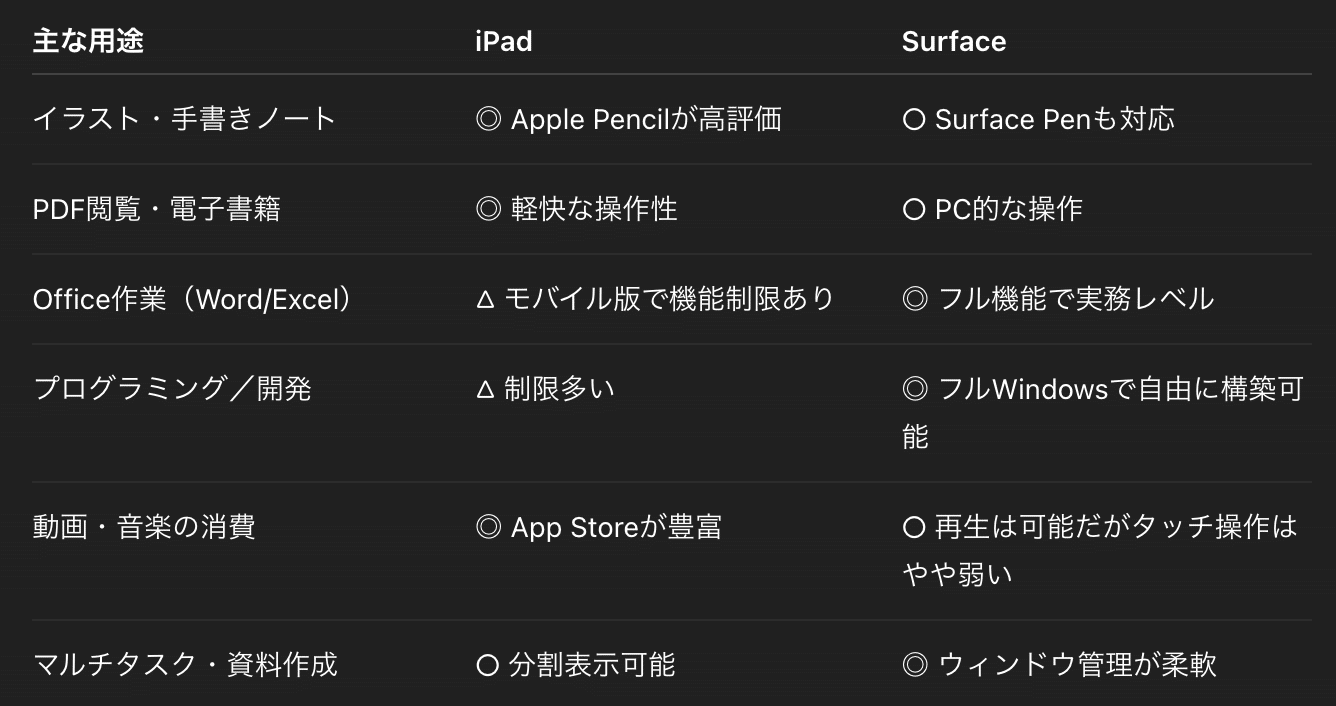Click the iPad column header
The width and height of the screenshot is (1336, 706).
(x=504, y=41)
